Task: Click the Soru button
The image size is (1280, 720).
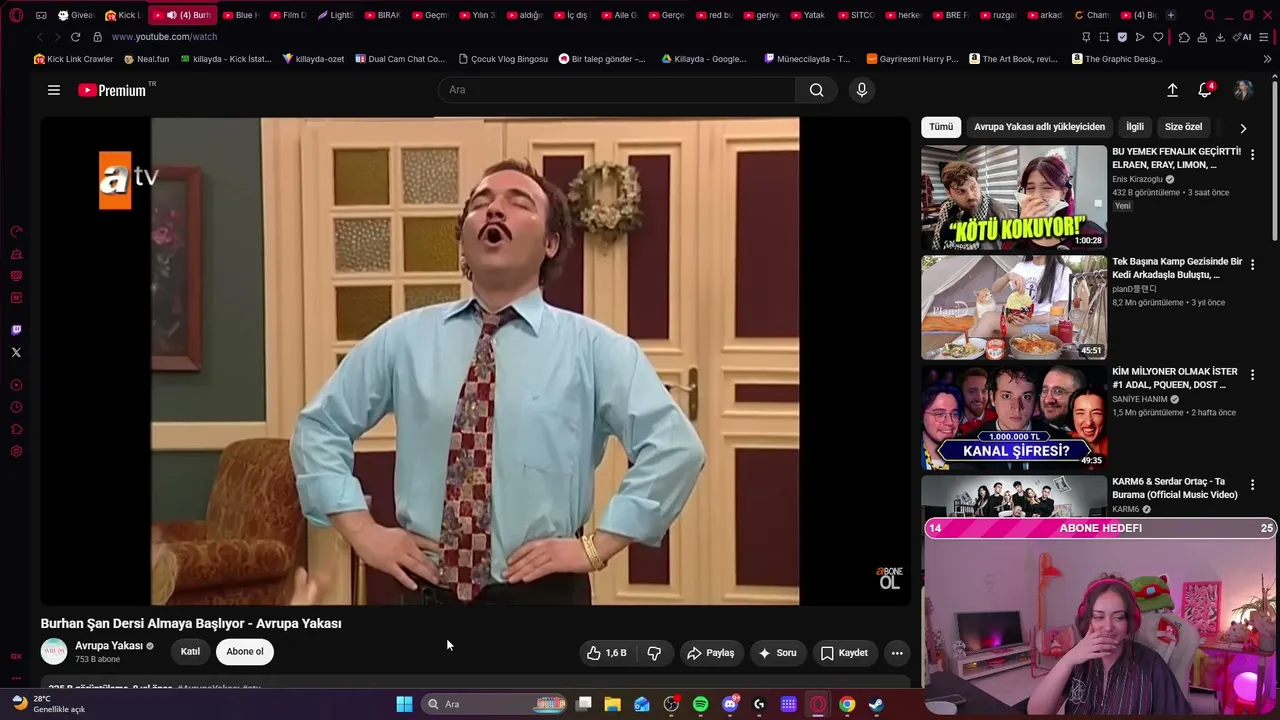Action: [778, 653]
